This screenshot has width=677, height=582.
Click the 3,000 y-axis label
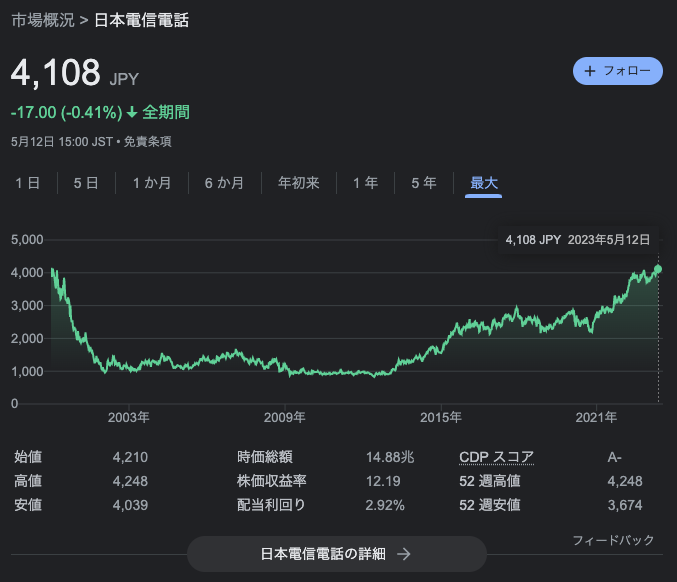[x=27, y=306]
